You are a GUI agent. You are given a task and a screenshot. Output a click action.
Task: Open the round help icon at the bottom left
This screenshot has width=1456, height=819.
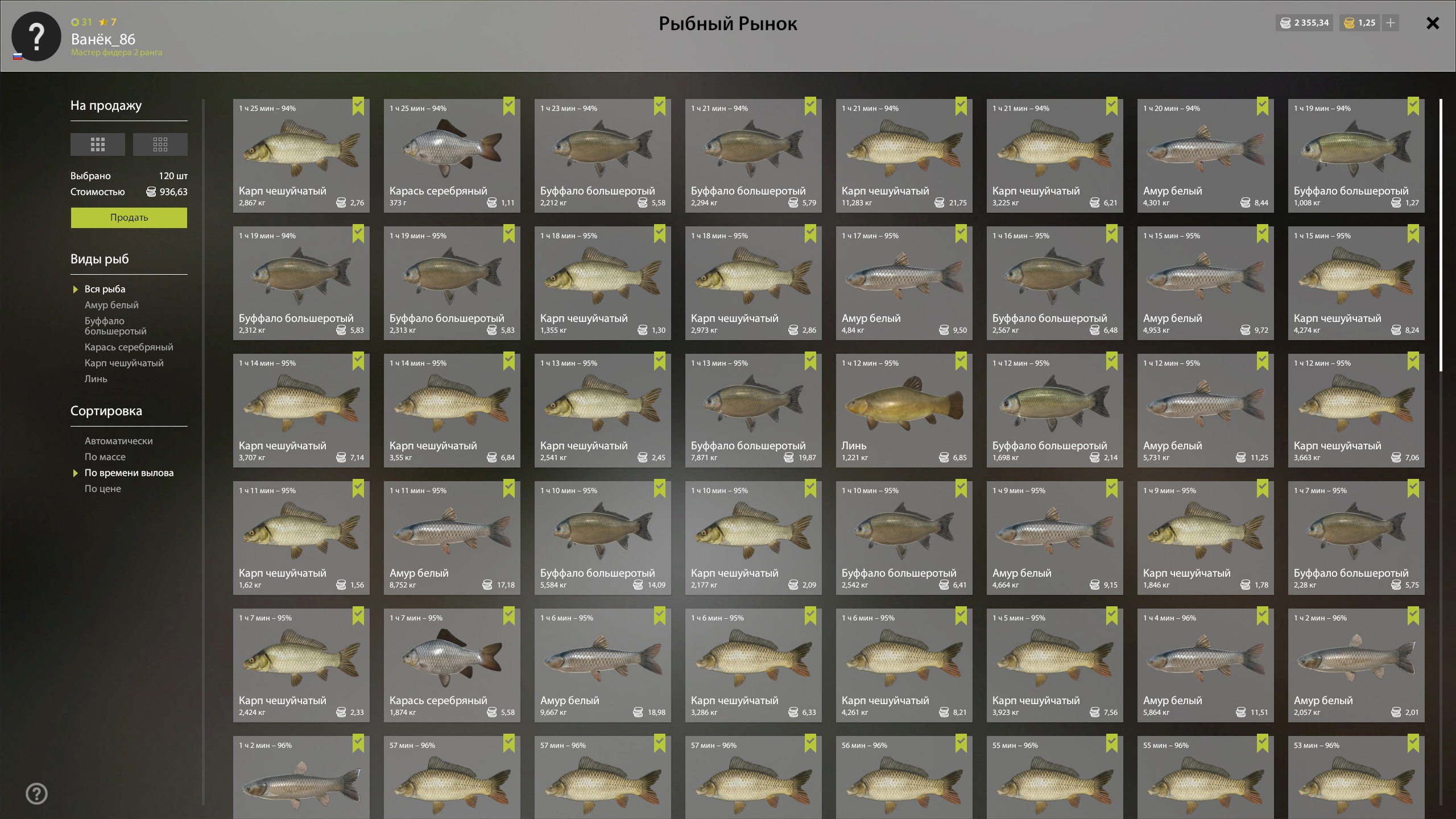coord(36,793)
